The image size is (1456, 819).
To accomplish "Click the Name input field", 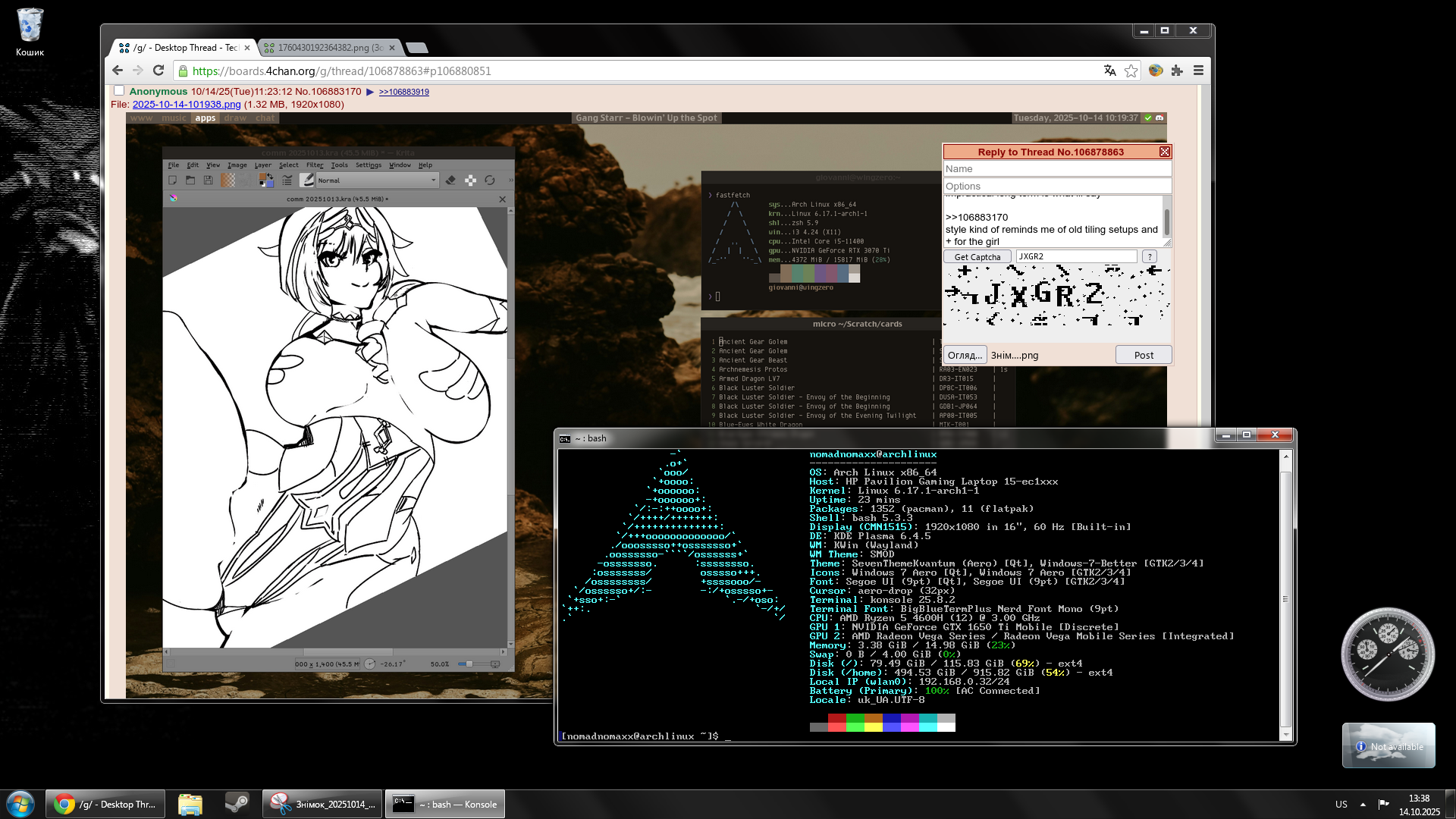I will click(1057, 169).
